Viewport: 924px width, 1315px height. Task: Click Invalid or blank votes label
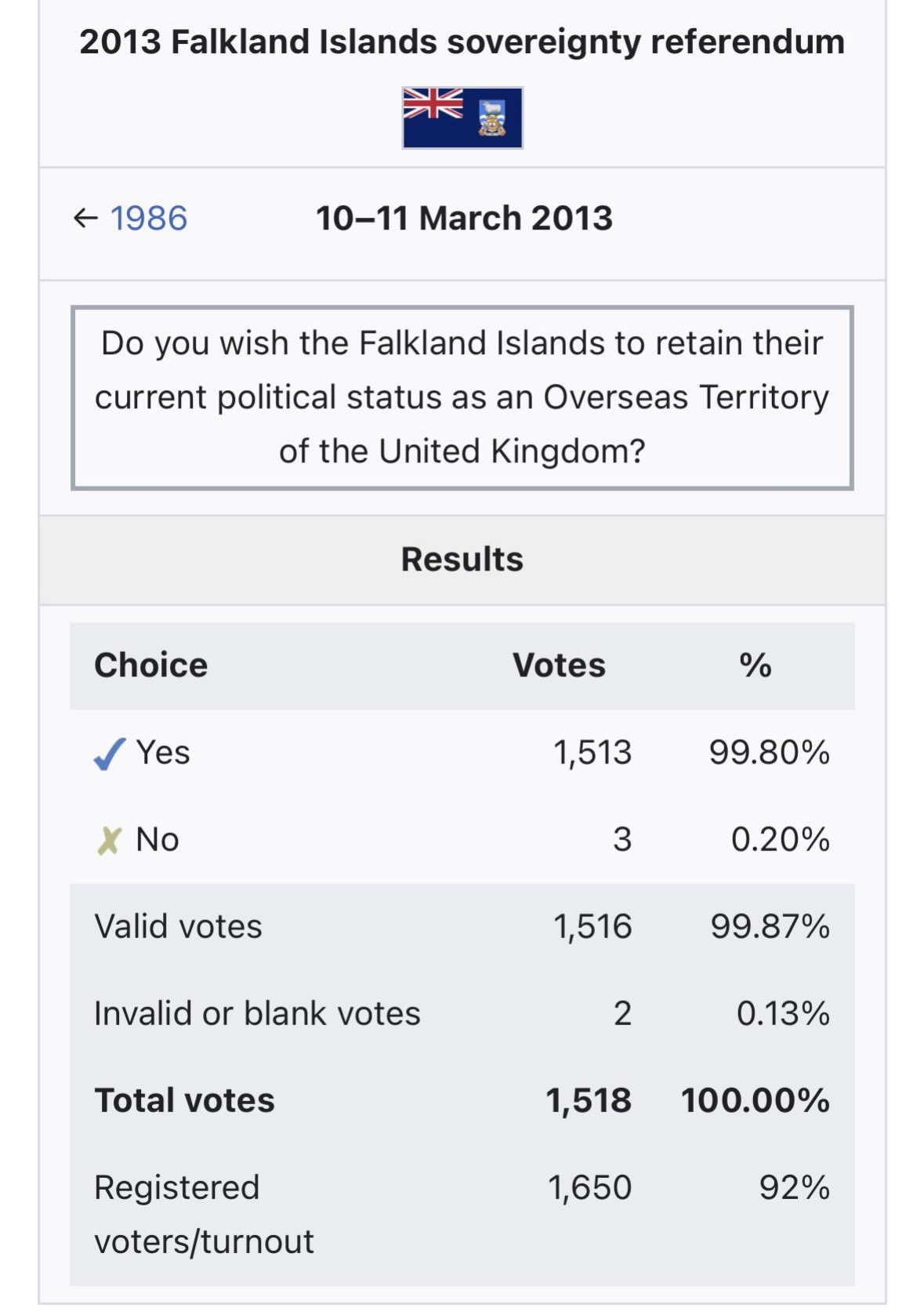click(257, 1014)
